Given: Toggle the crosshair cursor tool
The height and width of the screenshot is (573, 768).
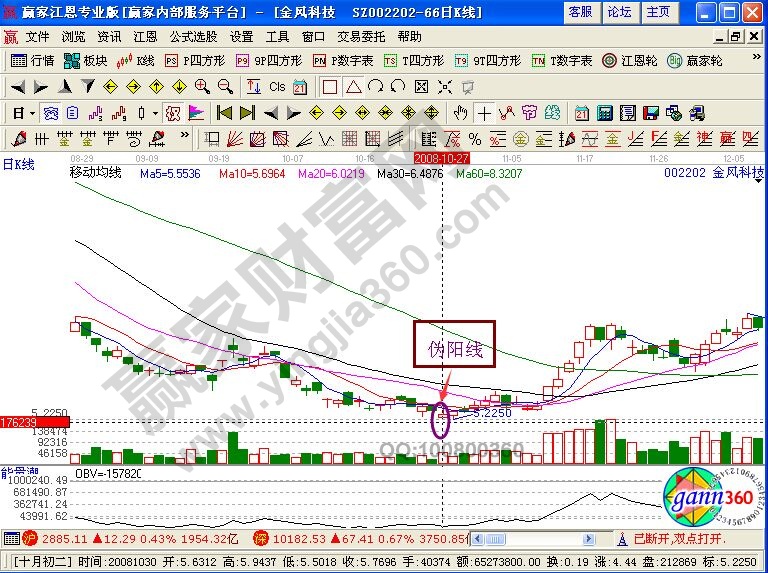Looking at the screenshot, I should 484,112.
